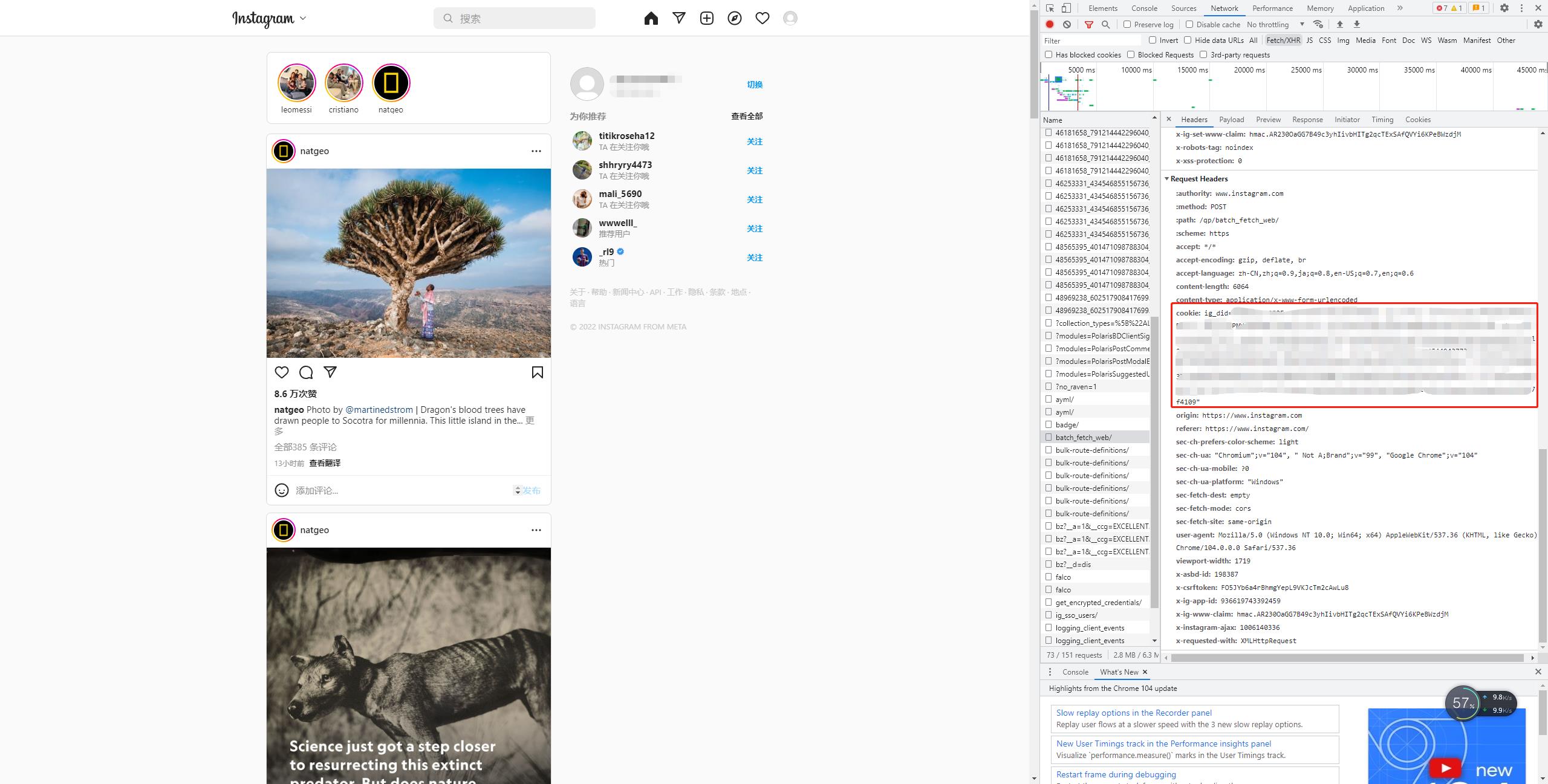Bookmark the first natgeo post
The height and width of the screenshot is (784, 1548).
pos(537,372)
